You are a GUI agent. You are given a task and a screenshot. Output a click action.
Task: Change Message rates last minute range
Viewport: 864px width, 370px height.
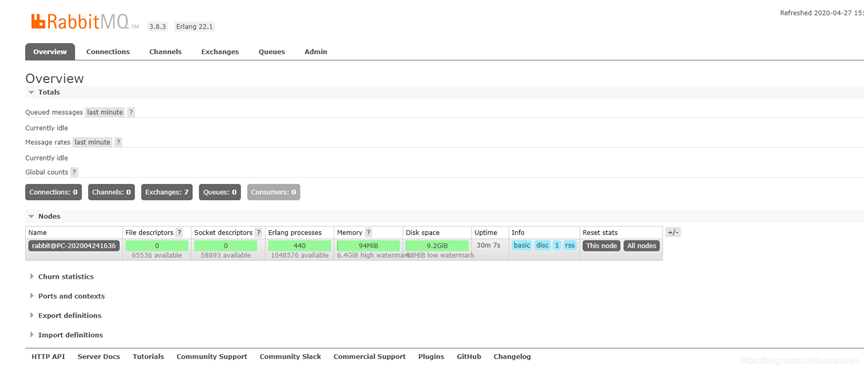pos(92,142)
